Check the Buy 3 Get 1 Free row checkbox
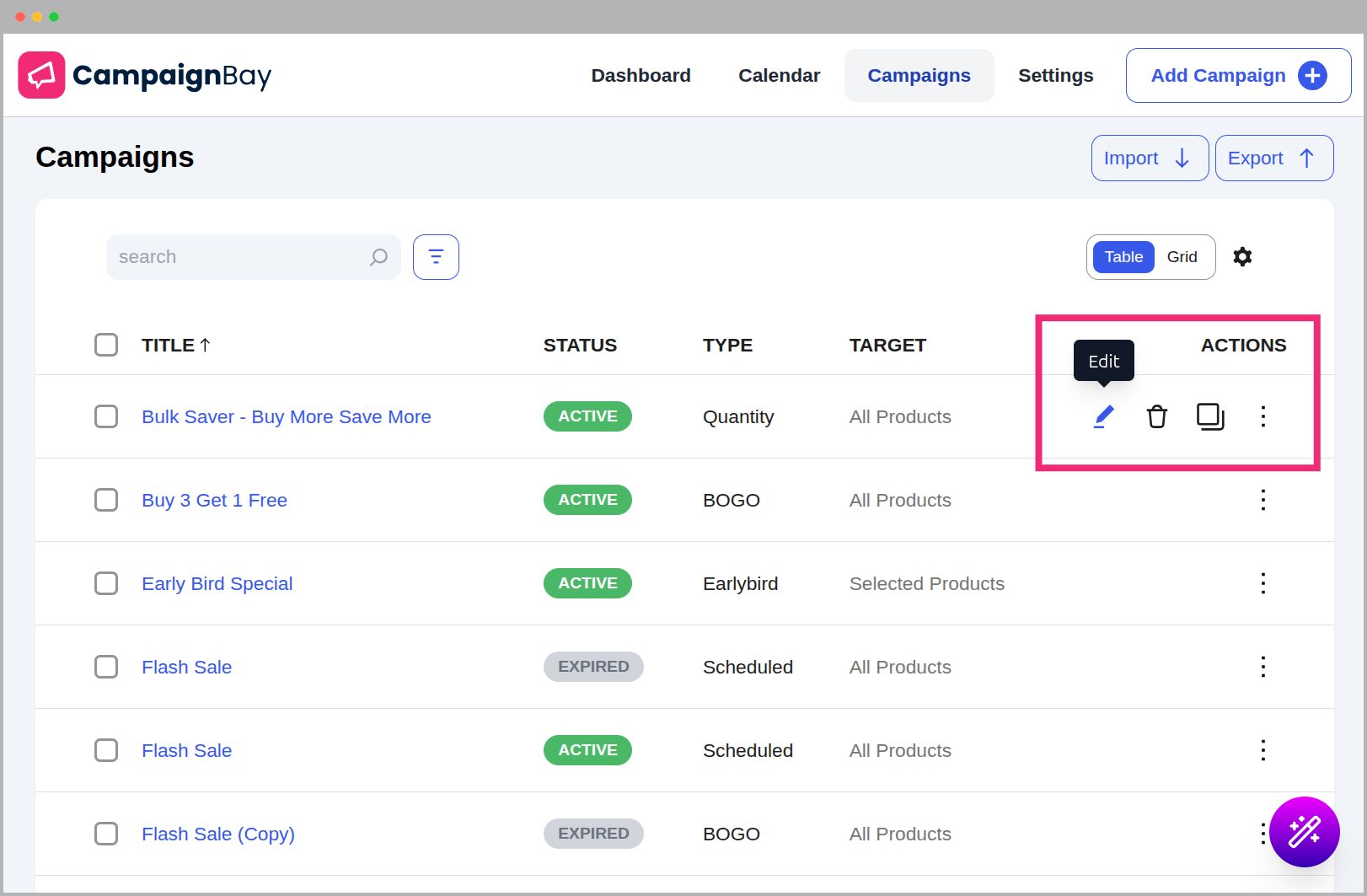Viewport: 1367px width, 896px height. (106, 500)
